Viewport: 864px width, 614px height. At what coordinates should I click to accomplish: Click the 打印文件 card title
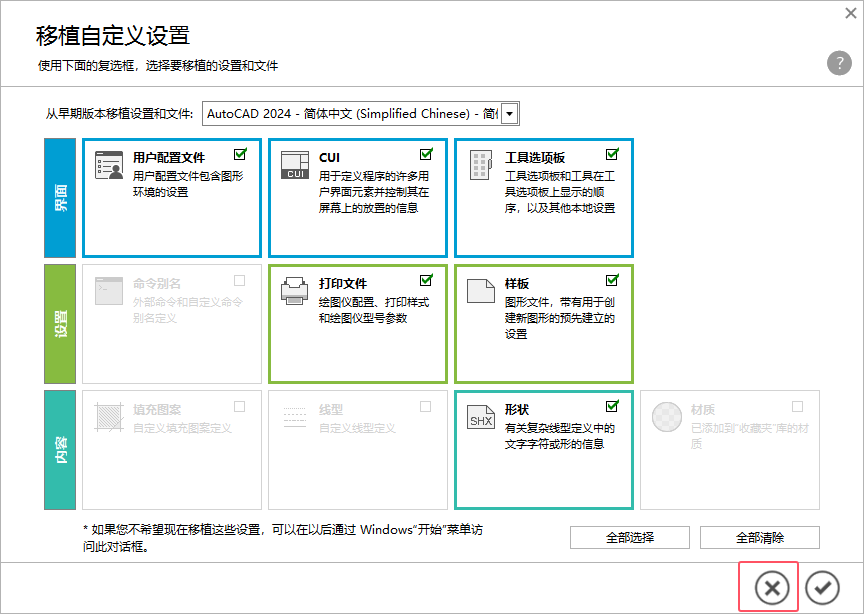click(x=343, y=284)
